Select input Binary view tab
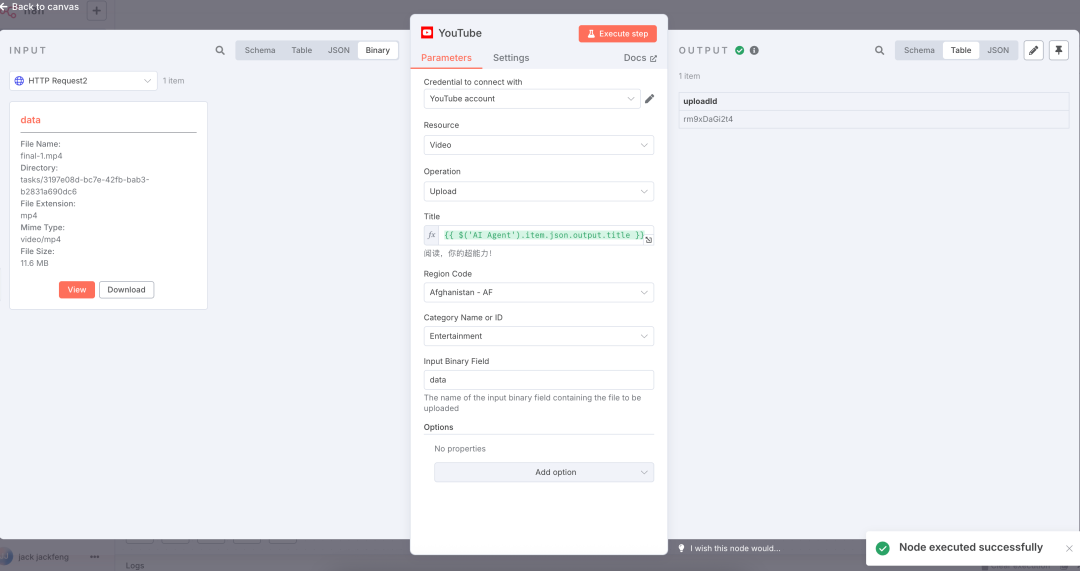The image size is (1080, 571). click(x=377, y=50)
